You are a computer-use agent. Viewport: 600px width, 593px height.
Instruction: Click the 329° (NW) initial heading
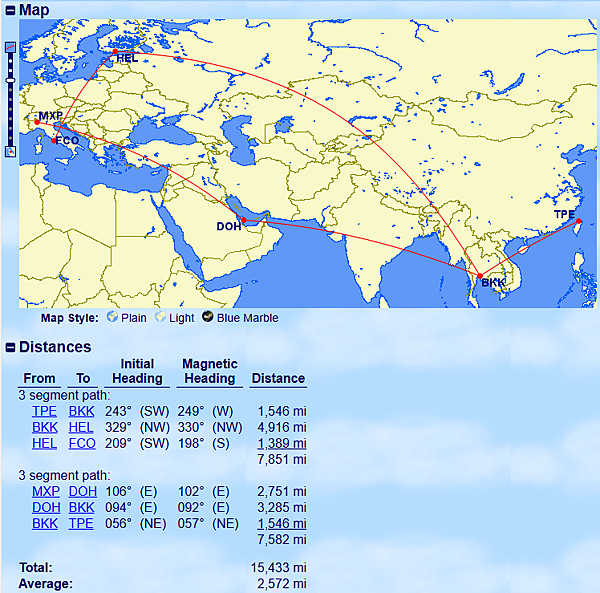pos(137,427)
